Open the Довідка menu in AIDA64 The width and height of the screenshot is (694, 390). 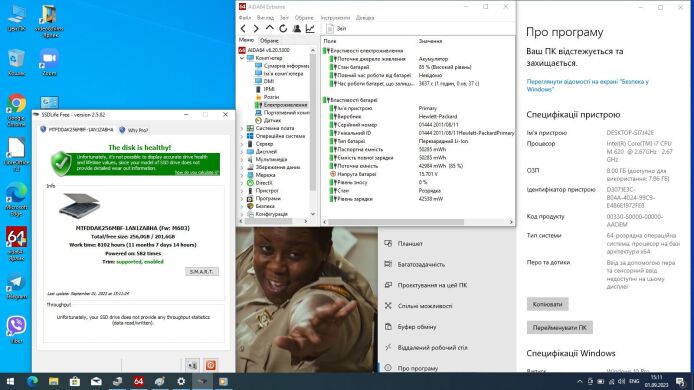click(x=365, y=18)
